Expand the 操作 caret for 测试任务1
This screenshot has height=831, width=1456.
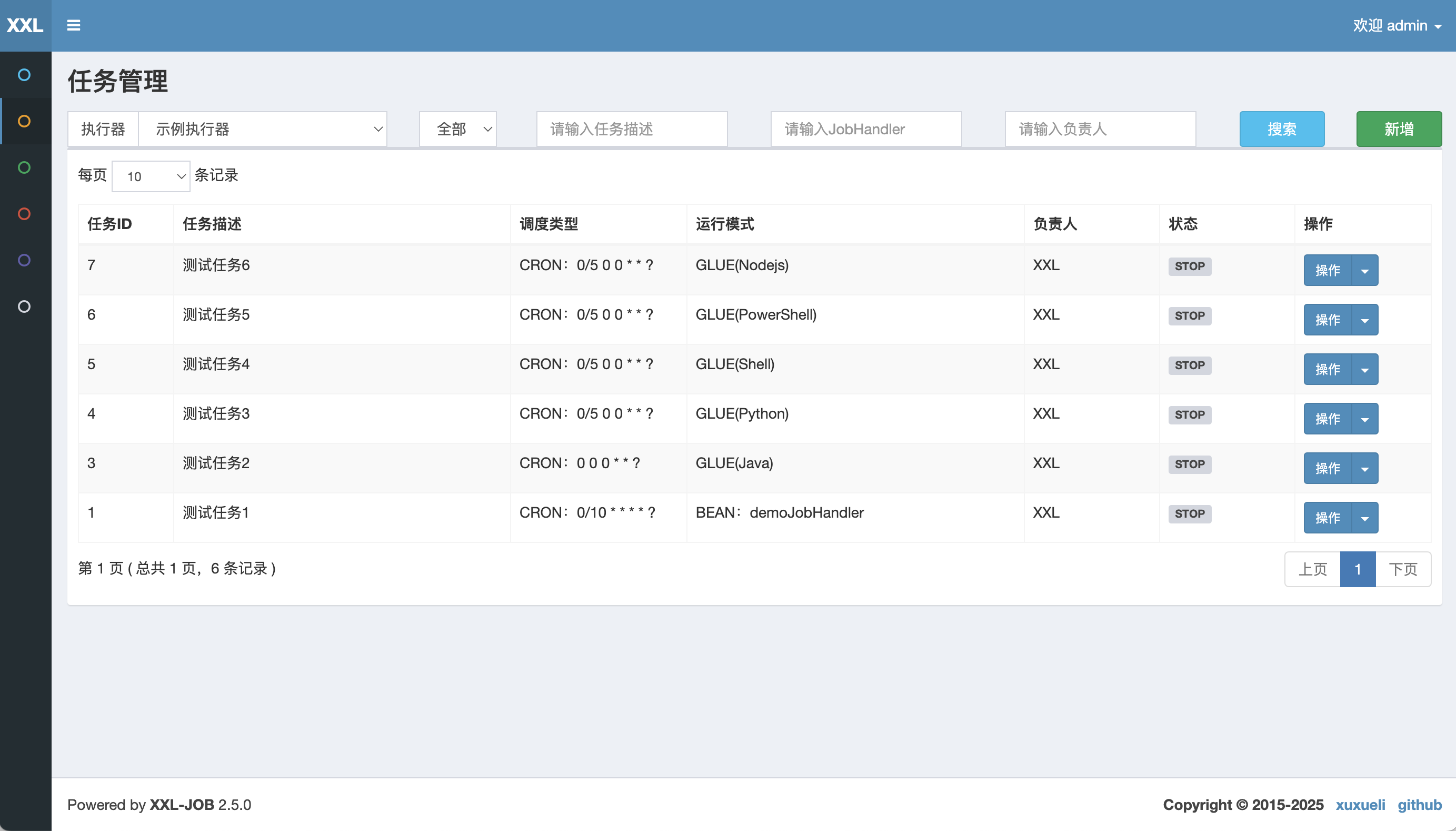click(1364, 518)
